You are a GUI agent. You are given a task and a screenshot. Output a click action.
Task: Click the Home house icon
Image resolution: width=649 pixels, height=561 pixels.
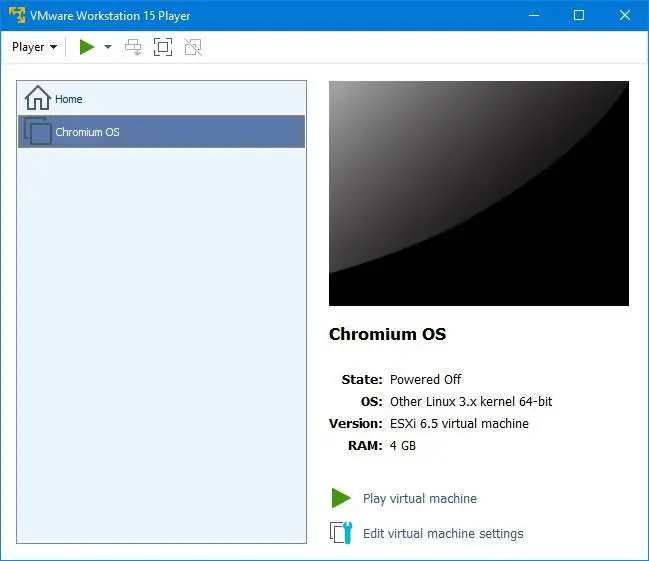point(38,98)
